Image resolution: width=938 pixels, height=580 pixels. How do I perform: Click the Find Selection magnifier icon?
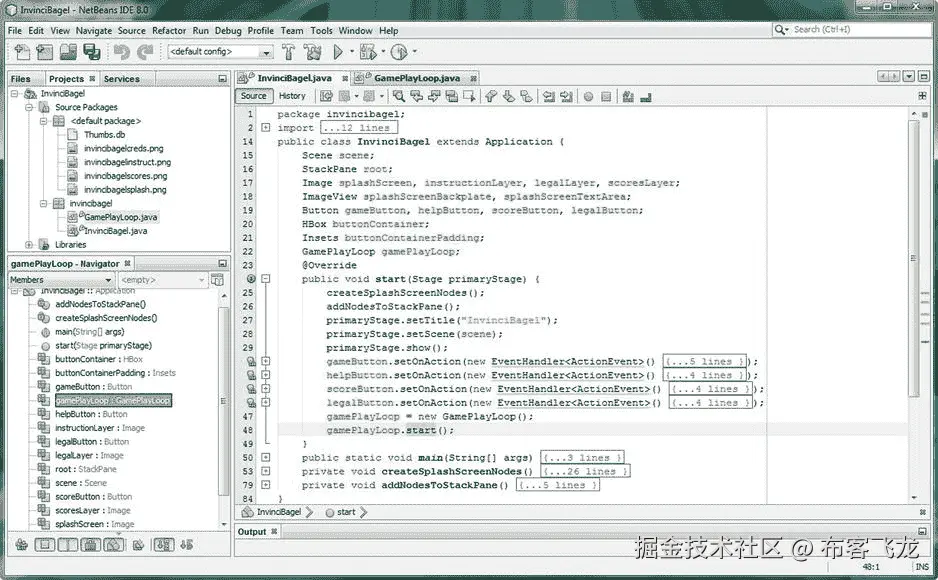(x=399, y=96)
